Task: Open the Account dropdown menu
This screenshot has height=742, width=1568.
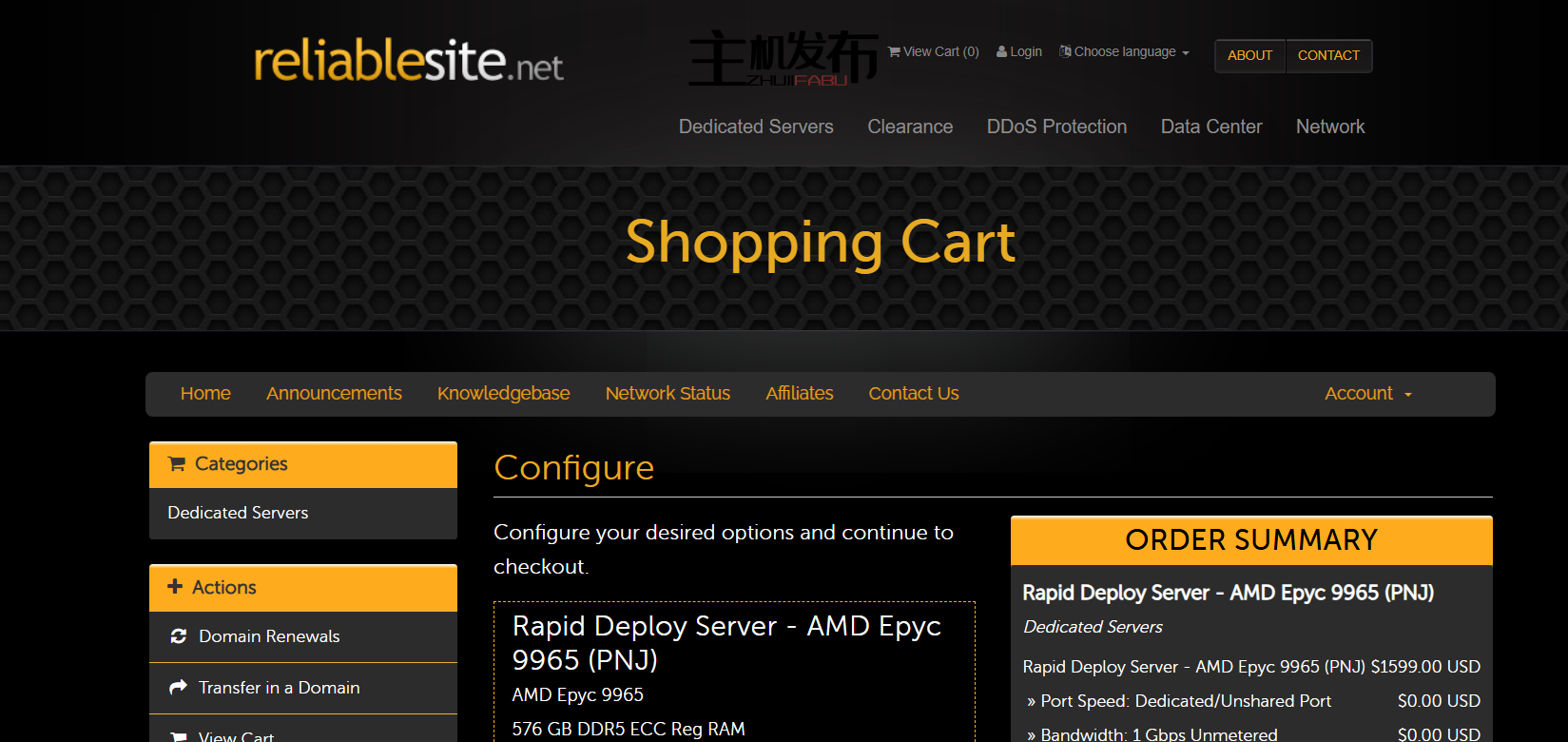Action: [1367, 394]
